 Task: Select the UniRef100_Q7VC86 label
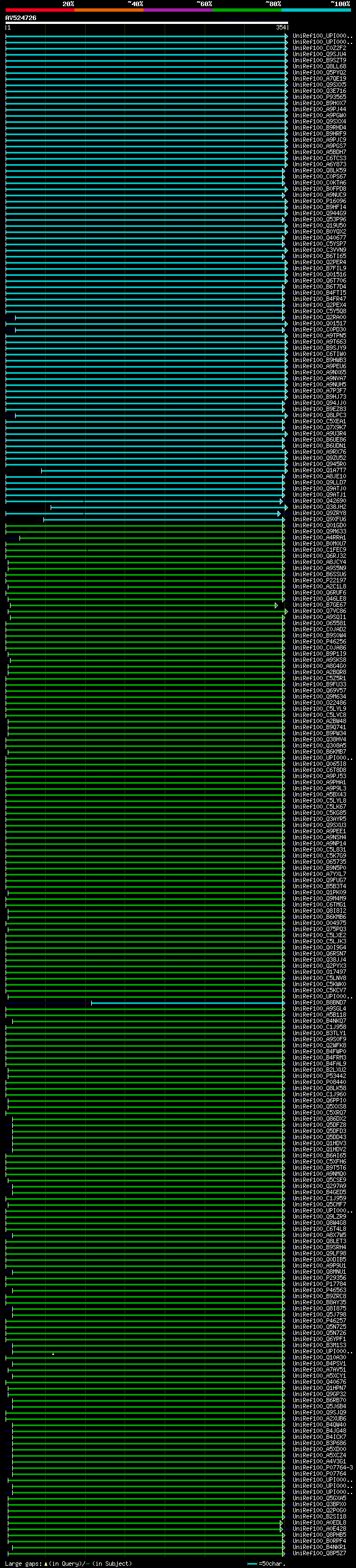[319, 611]
